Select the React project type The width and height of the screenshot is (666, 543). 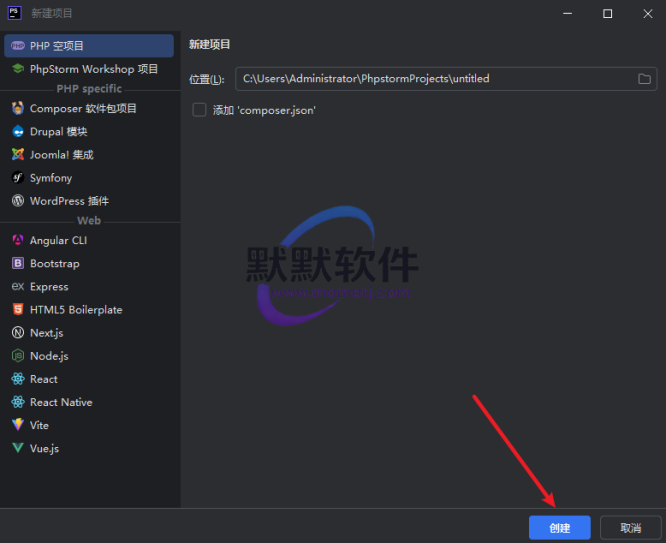(89, 379)
